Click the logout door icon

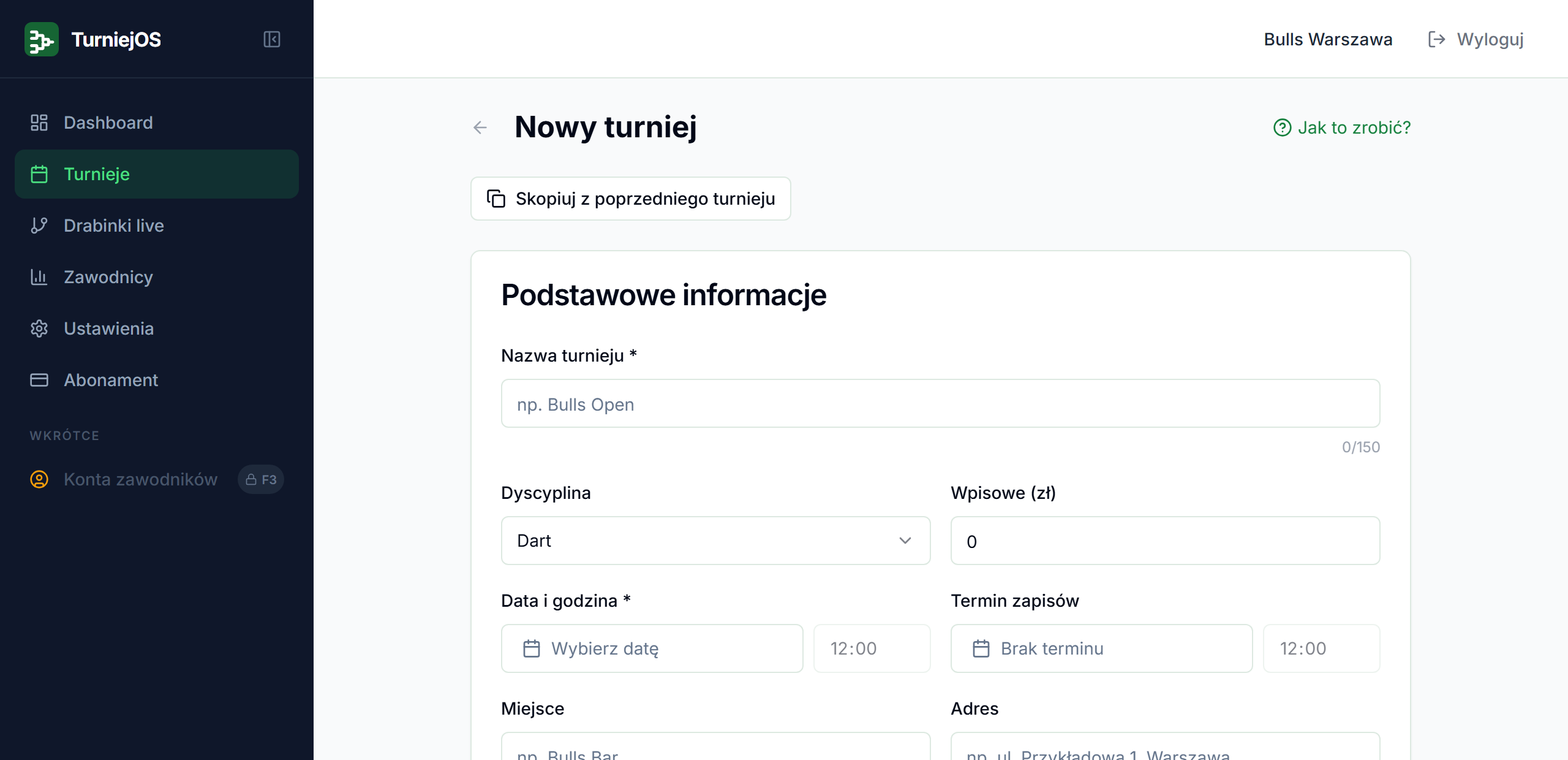tap(1436, 39)
